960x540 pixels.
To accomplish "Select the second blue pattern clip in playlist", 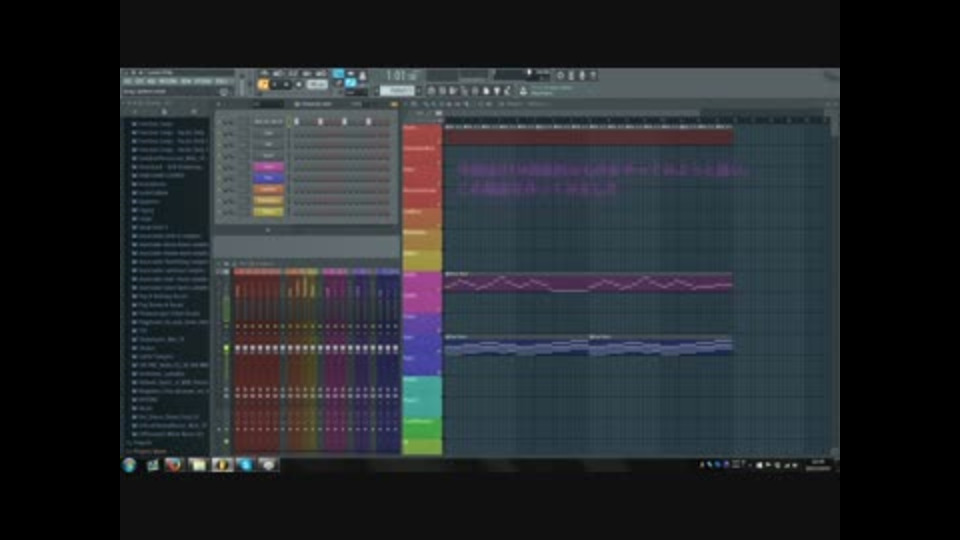I will [x=661, y=345].
